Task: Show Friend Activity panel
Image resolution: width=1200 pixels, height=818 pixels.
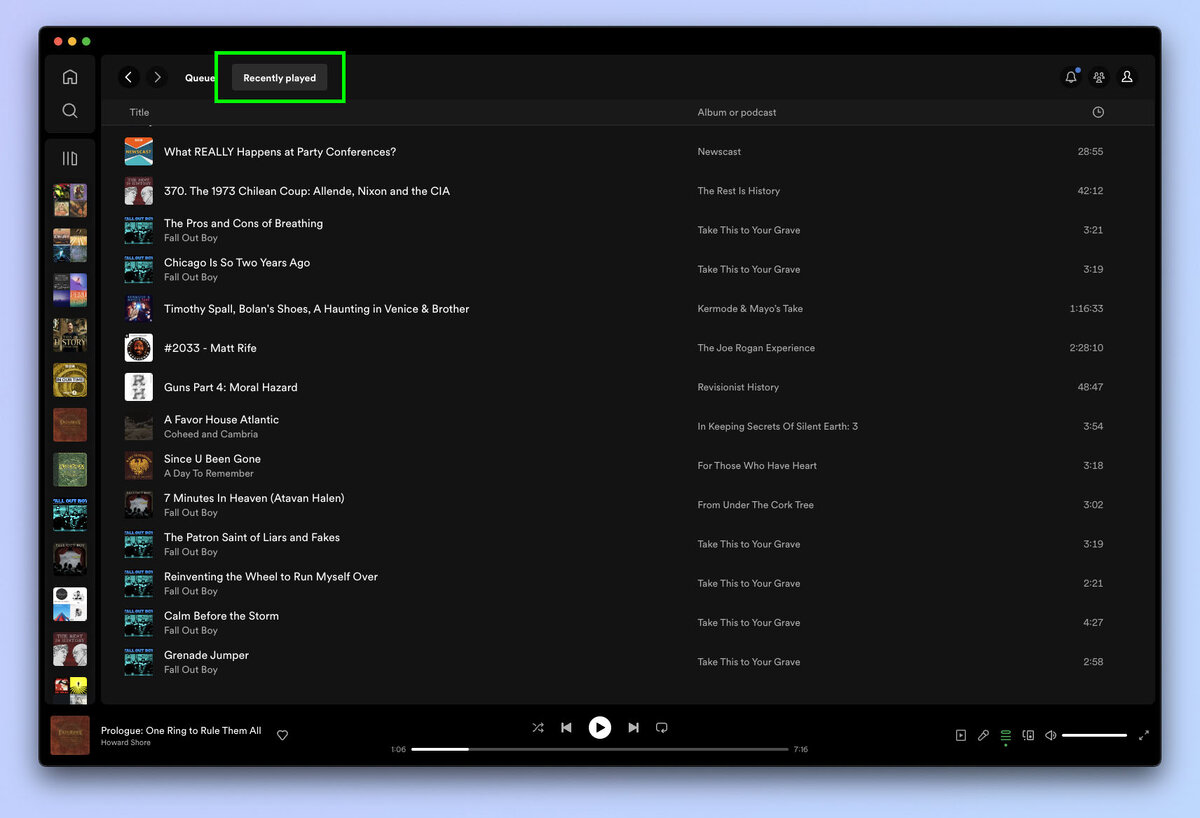Action: click(x=1099, y=77)
